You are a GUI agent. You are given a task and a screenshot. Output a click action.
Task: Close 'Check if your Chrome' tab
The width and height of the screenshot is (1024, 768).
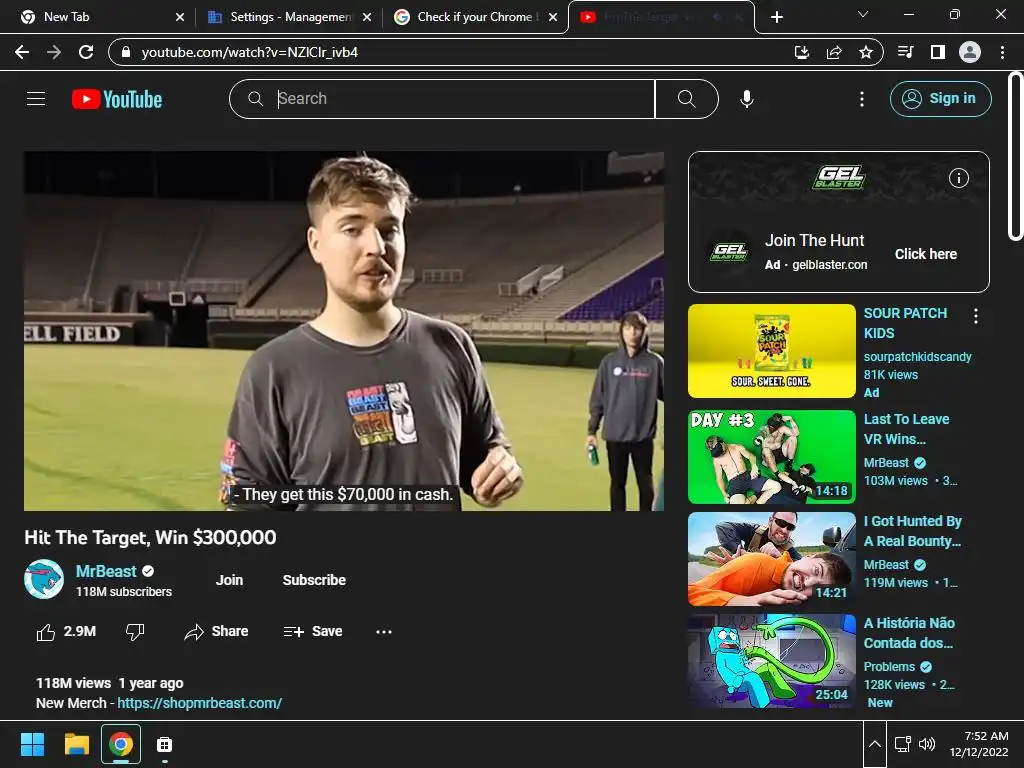553,17
